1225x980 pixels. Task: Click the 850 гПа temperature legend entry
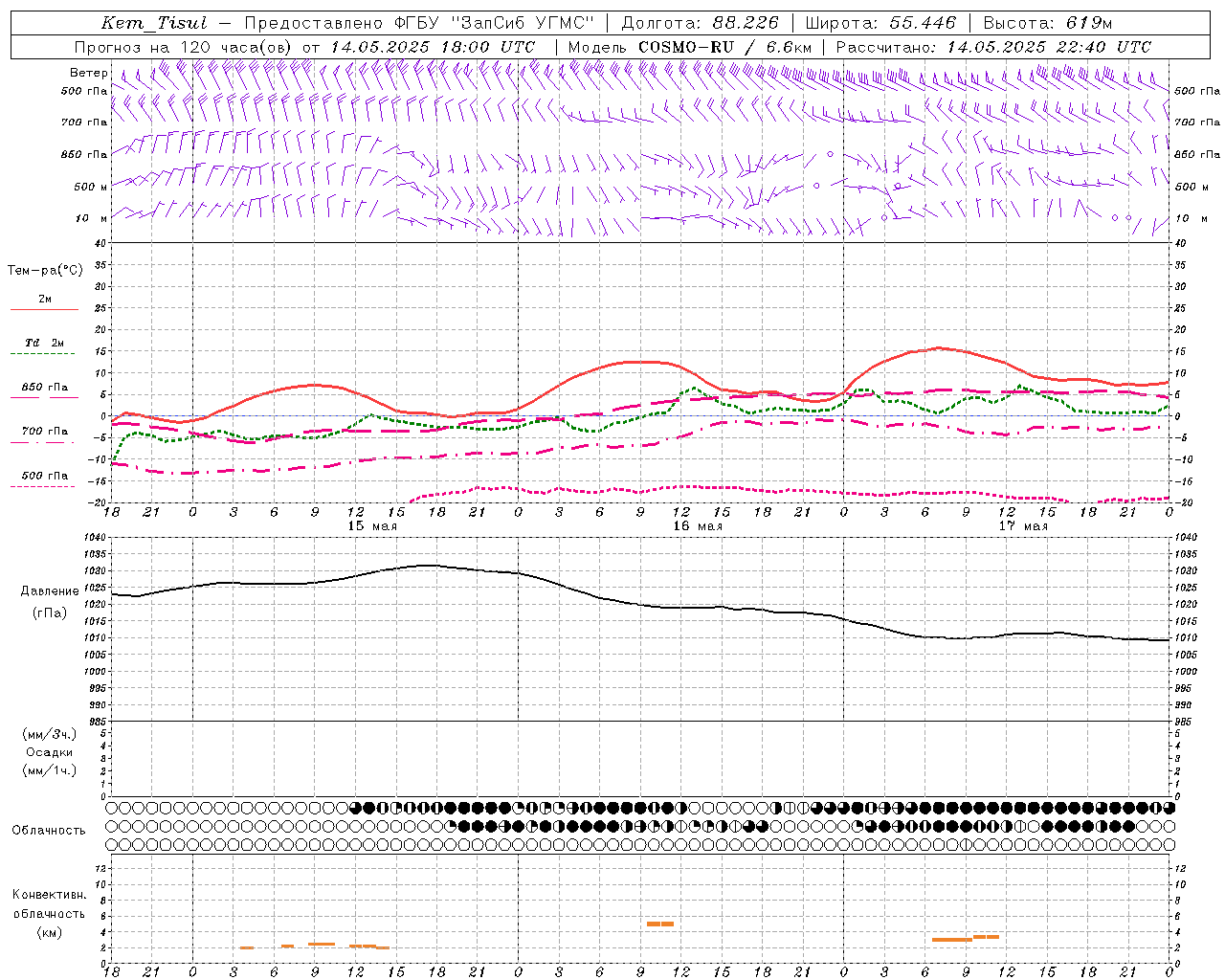click(45, 388)
